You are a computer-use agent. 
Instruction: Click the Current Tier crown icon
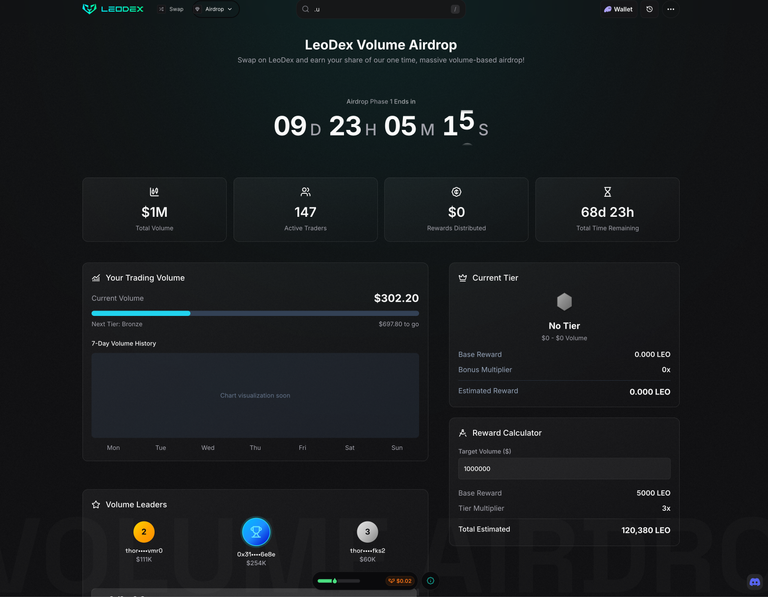click(462, 278)
